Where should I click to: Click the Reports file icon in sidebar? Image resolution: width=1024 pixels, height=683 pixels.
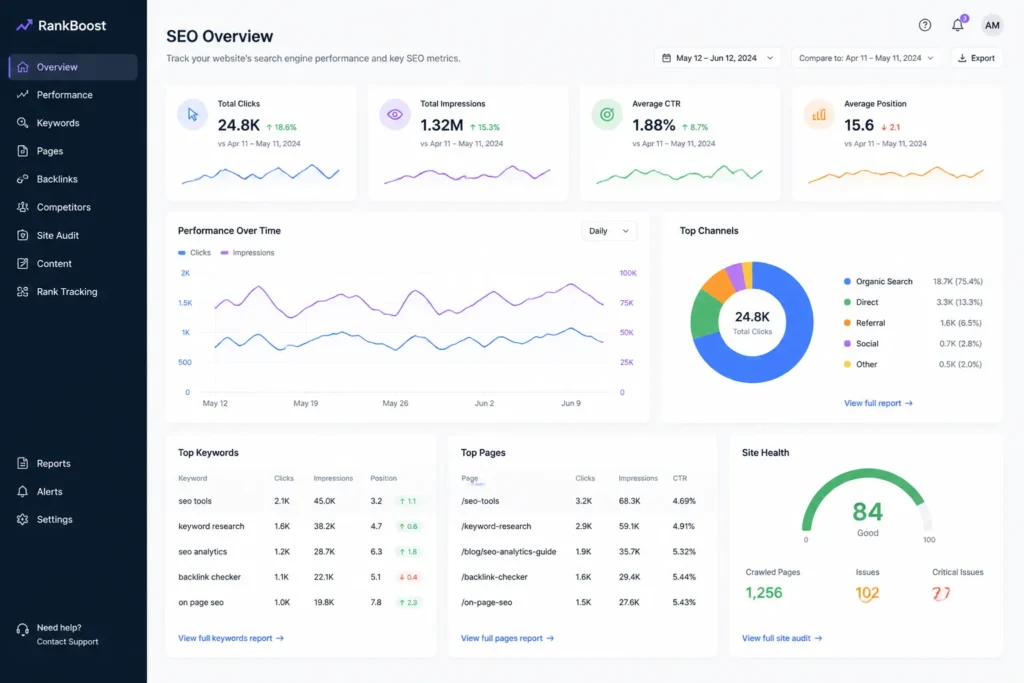pos(23,463)
